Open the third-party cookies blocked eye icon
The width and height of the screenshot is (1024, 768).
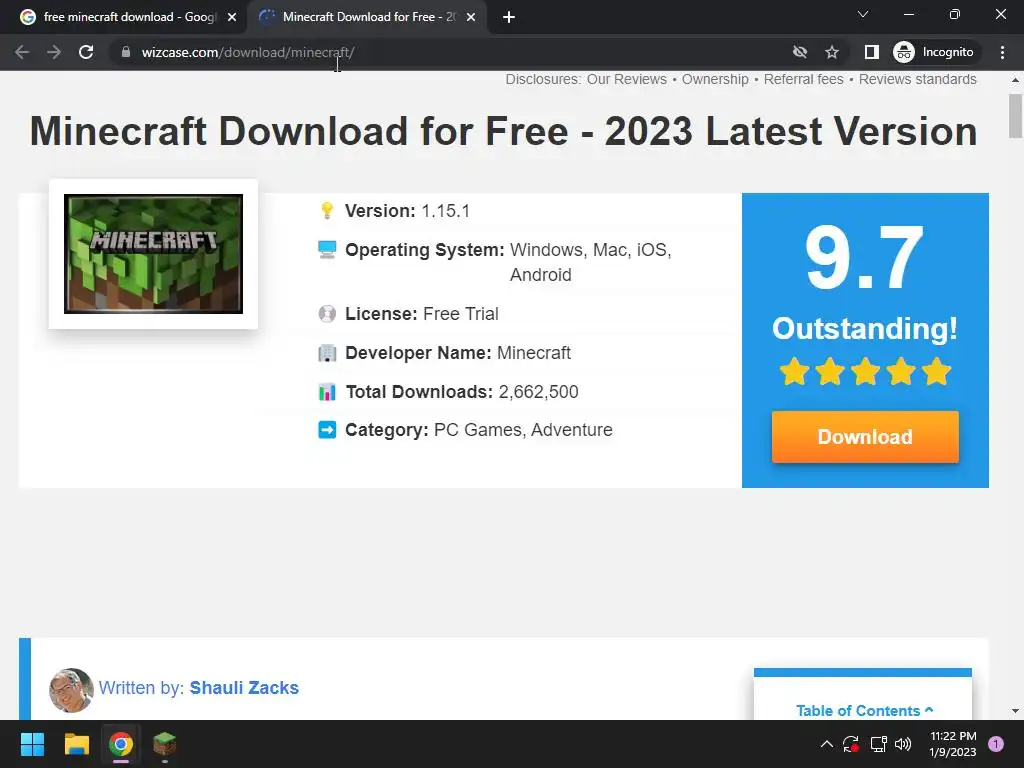click(x=799, y=52)
